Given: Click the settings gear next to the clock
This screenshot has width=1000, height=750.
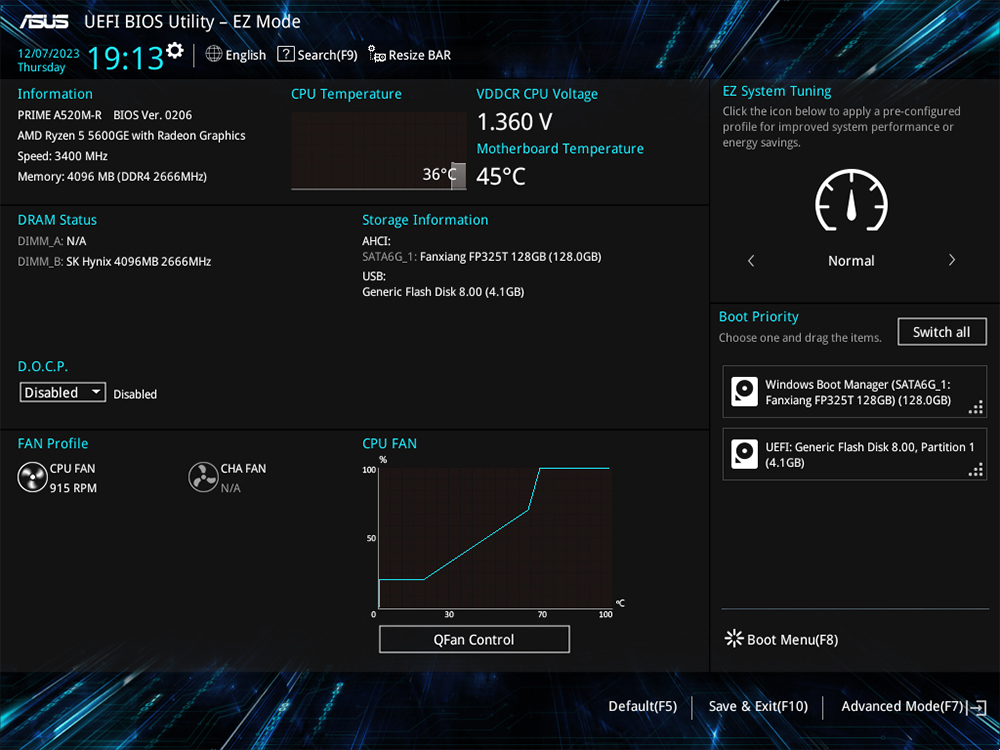Looking at the screenshot, I should click(176, 50).
